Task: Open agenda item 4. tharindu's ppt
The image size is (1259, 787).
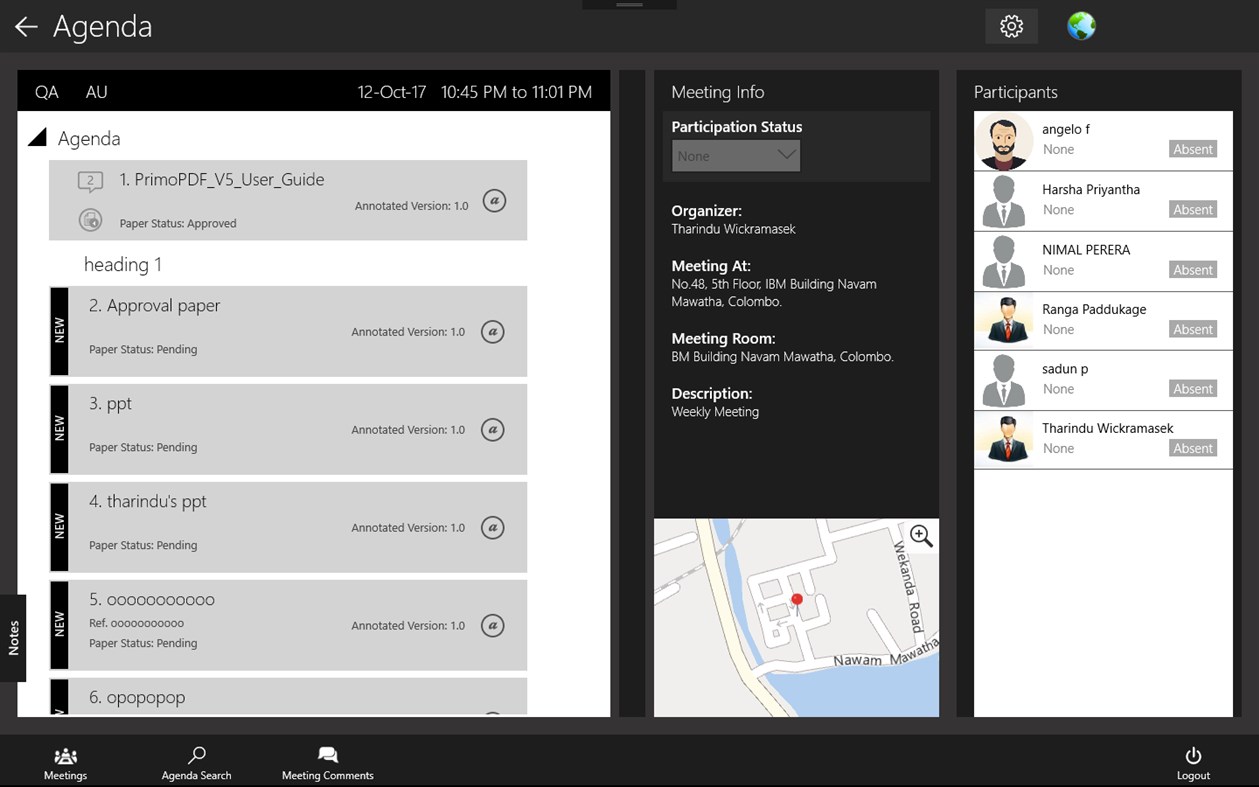Action: [288, 527]
